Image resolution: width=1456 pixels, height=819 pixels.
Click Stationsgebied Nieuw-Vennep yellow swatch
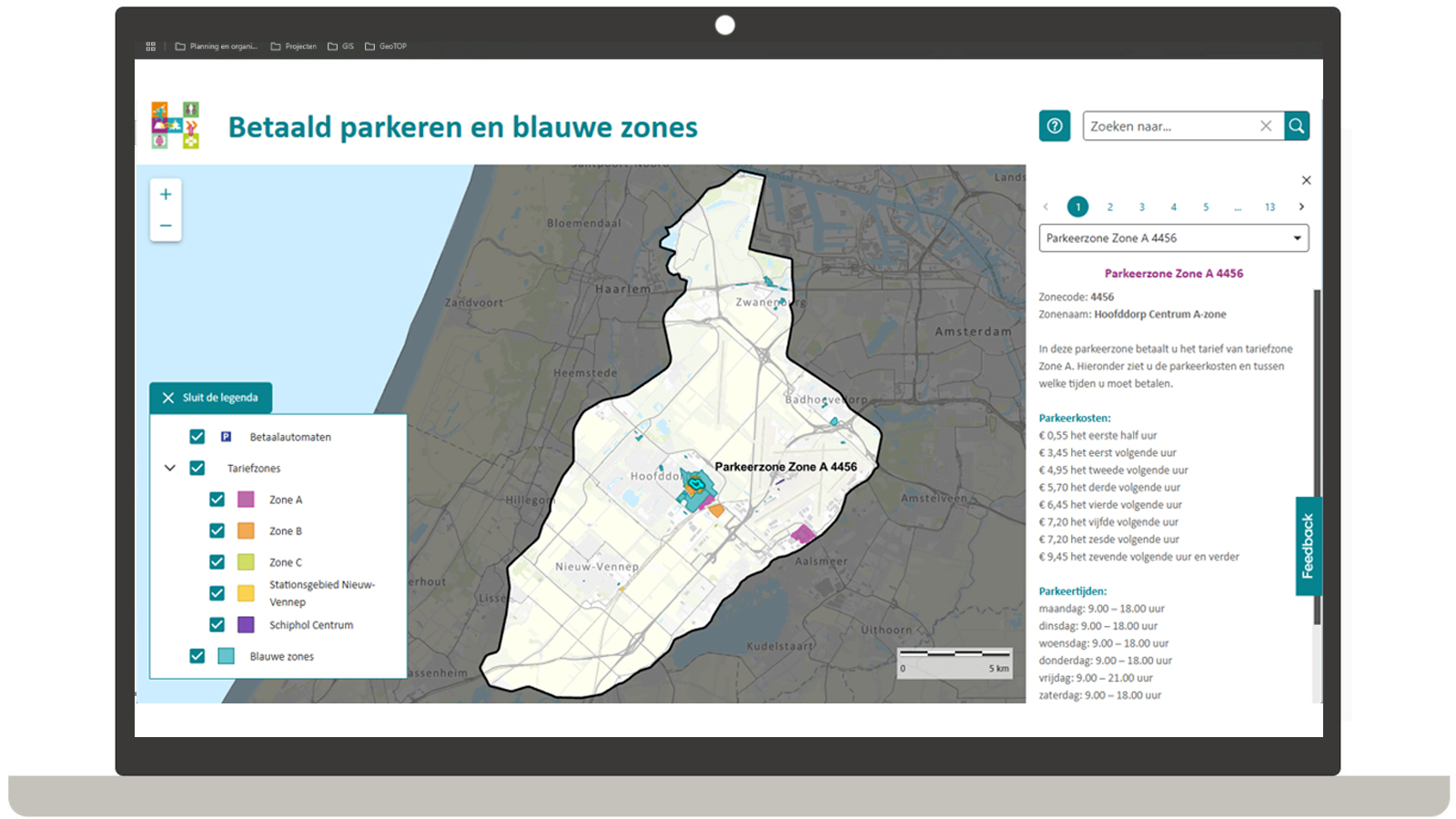(x=246, y=593)
